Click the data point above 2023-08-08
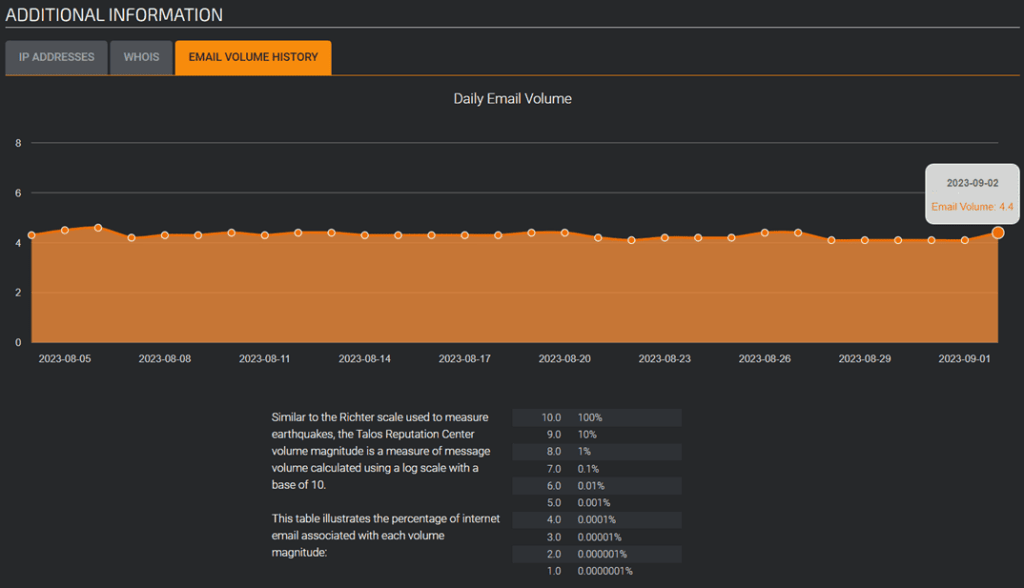This screenshot has width=1024, height=588. click(165, 235)
